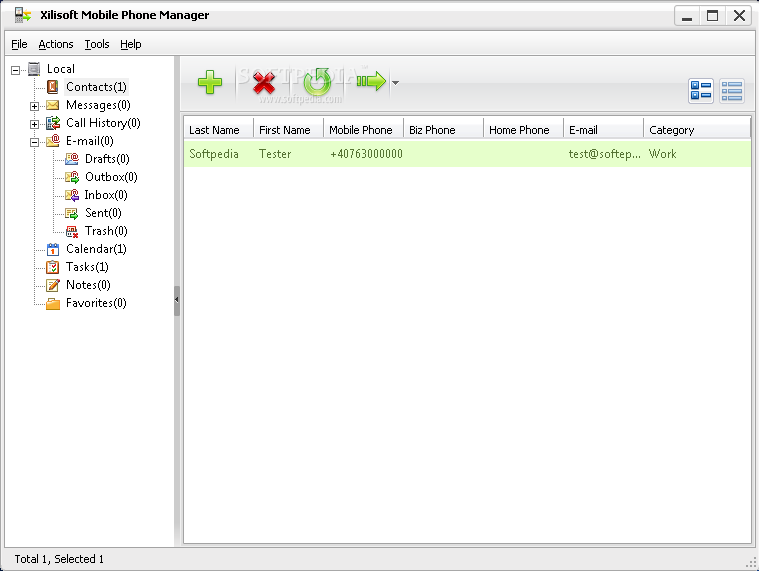Image resolution: width=759 pixels, height=571 pixels.
Task: Select Messages(0) in the tree
Action: [98, 105]
